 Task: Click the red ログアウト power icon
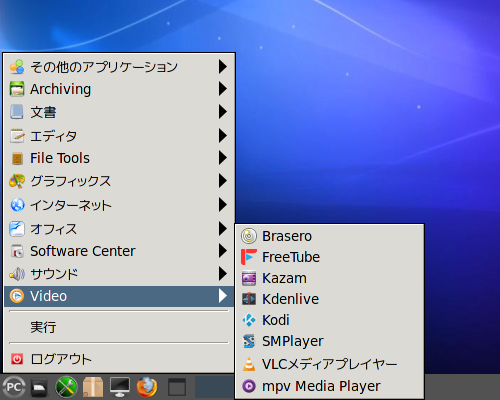17,359
